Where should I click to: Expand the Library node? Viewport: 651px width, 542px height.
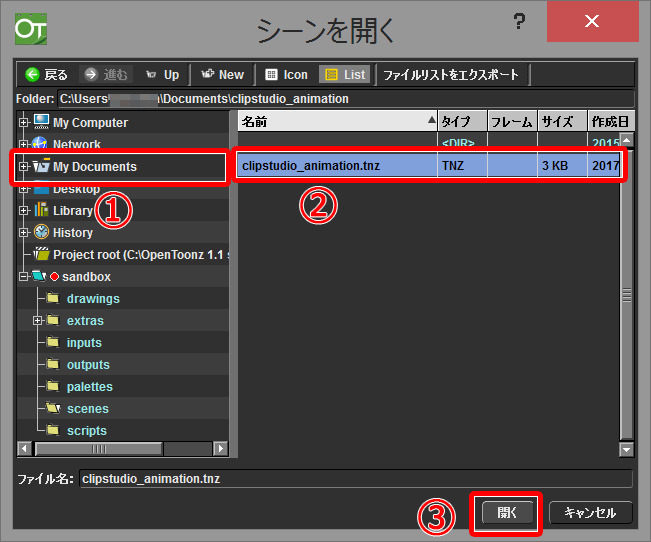(x=24, y=211)
